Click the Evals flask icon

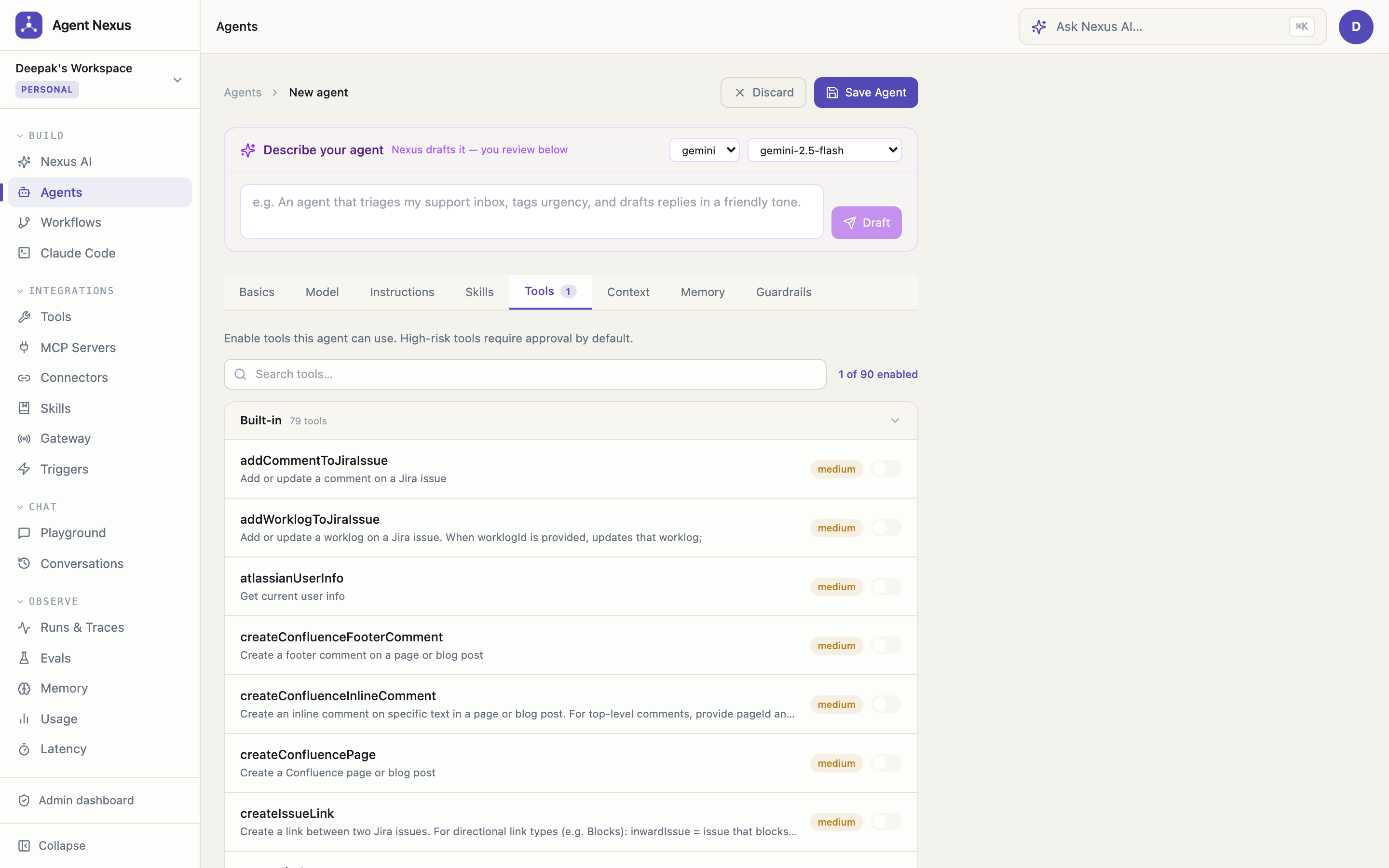point(24,658)
